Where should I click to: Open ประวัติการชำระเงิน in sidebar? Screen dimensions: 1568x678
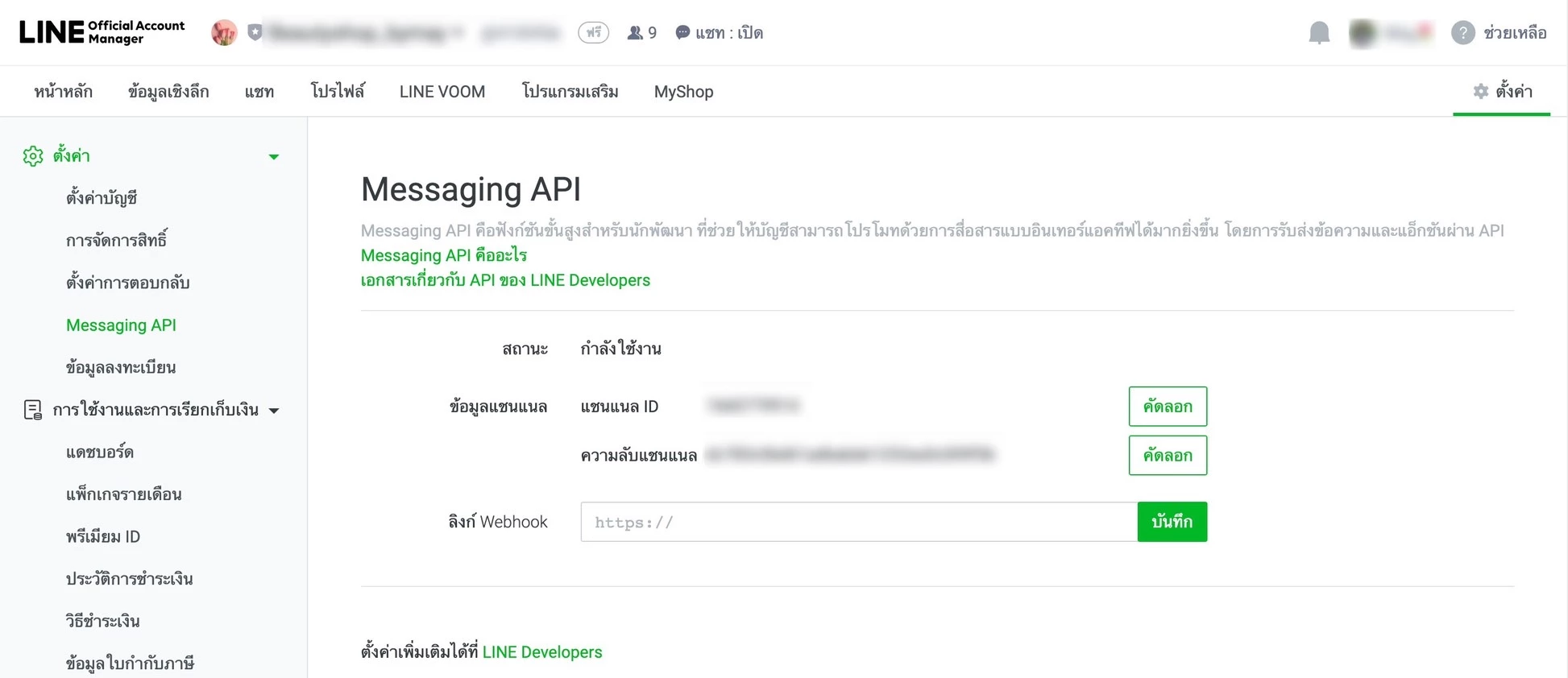[x=130, y=579]
